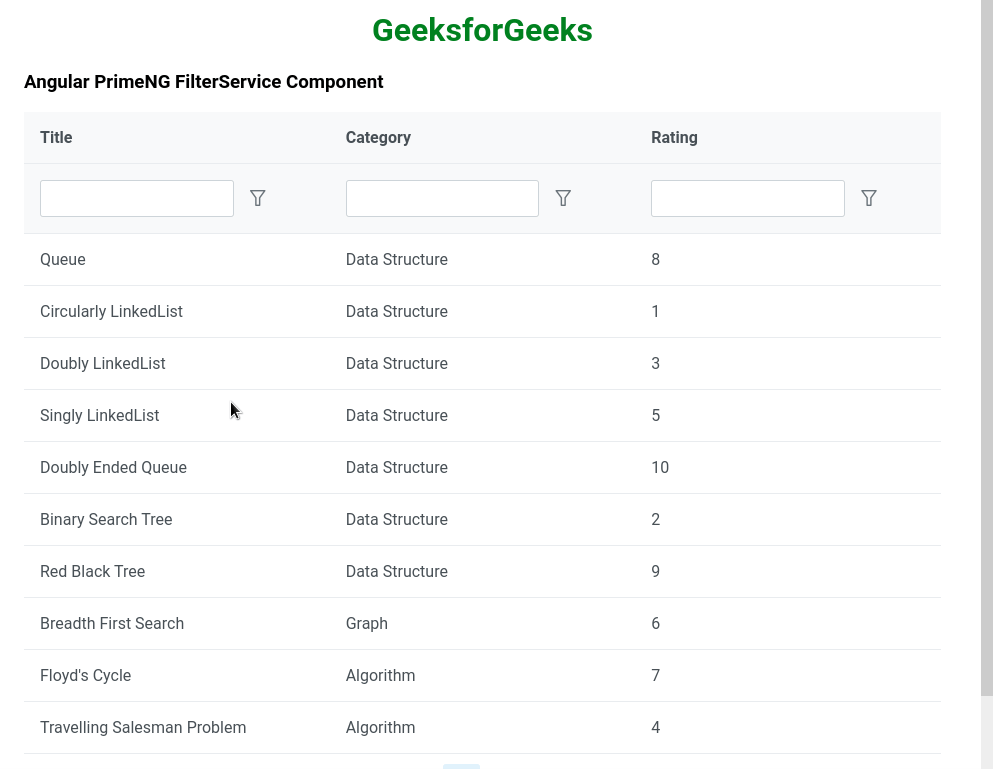Select the Circularly LinkedList row
993x769 pixels.
[x=111, y=311]
